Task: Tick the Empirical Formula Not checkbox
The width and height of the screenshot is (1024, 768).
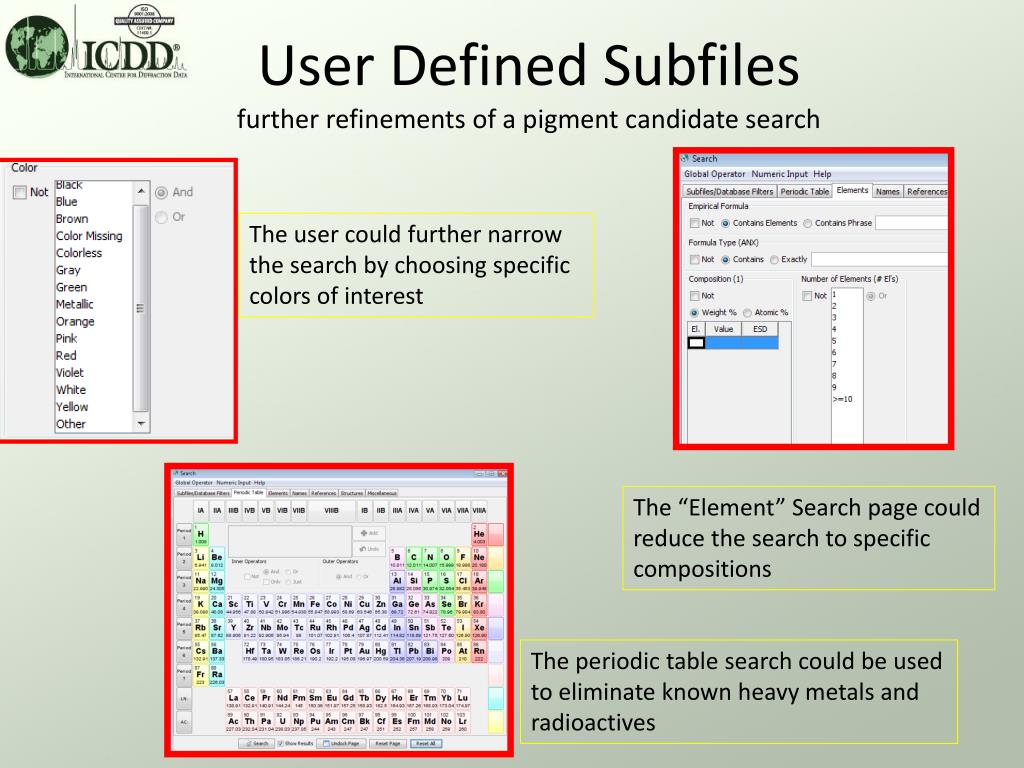Action: [695, 223]
